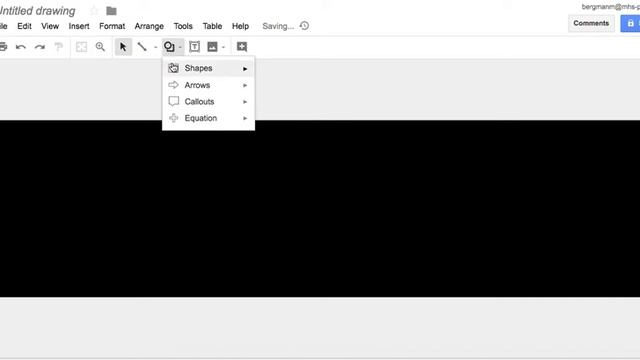This screenshot has height=360, width=640.
Task: Click the Shapes icon in dropdown
Action: pos(173,68)
